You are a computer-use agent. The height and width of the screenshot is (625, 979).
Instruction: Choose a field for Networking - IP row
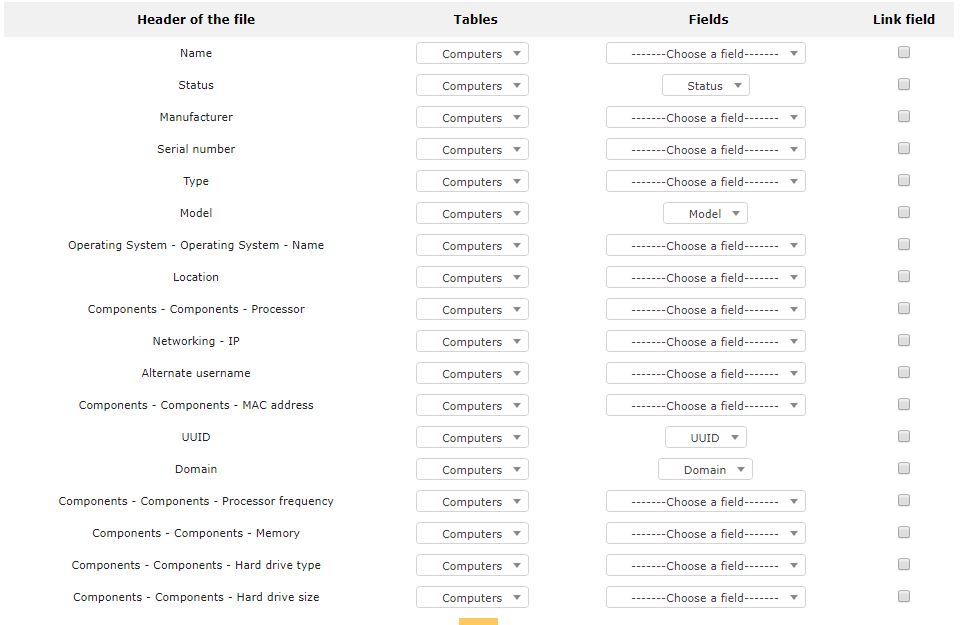tap(706, 342)
